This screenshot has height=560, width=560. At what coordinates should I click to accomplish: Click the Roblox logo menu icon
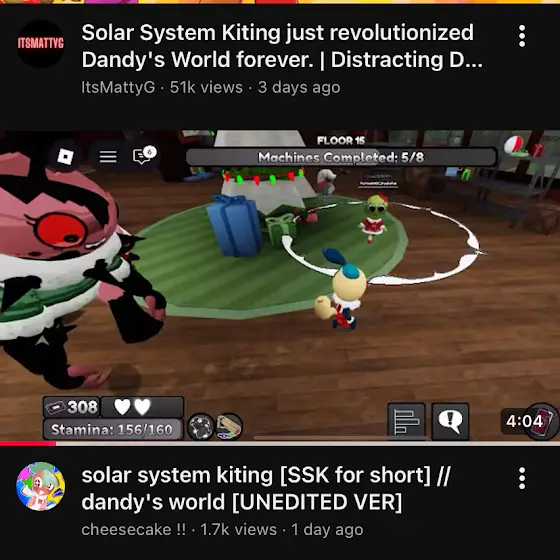pos(65,156)
